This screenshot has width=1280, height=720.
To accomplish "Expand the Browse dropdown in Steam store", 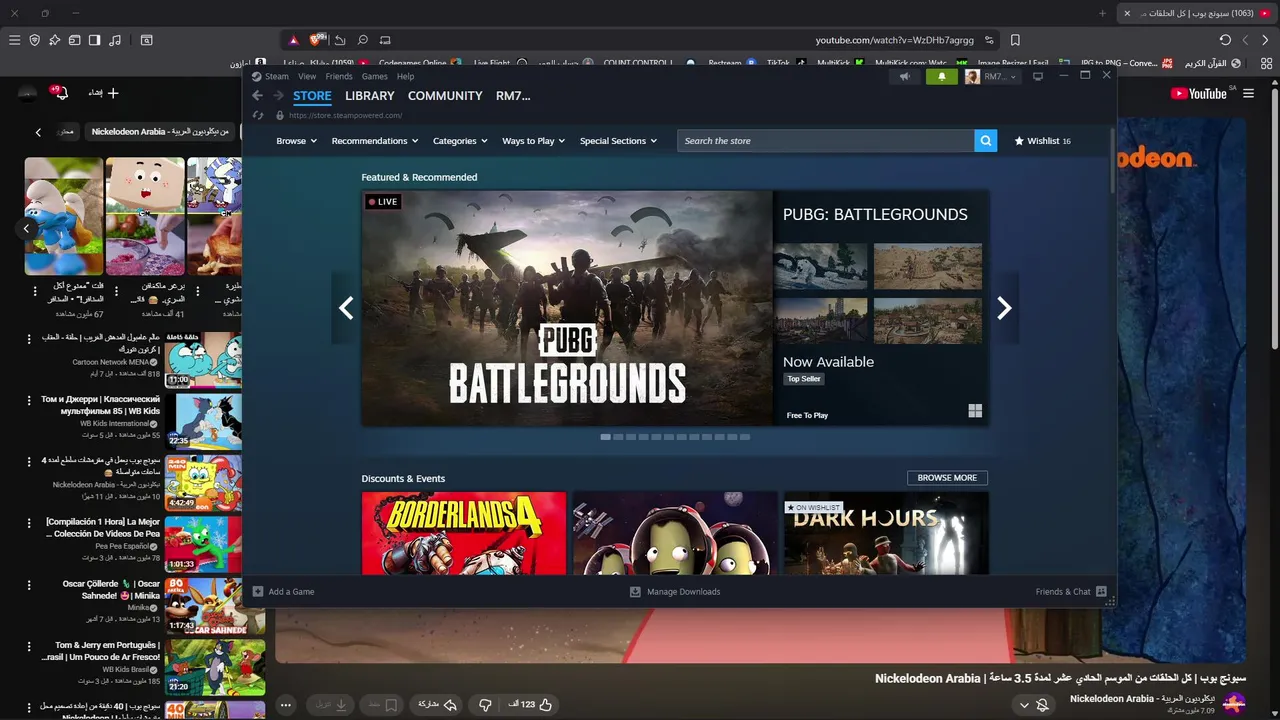I will point(296,141).
